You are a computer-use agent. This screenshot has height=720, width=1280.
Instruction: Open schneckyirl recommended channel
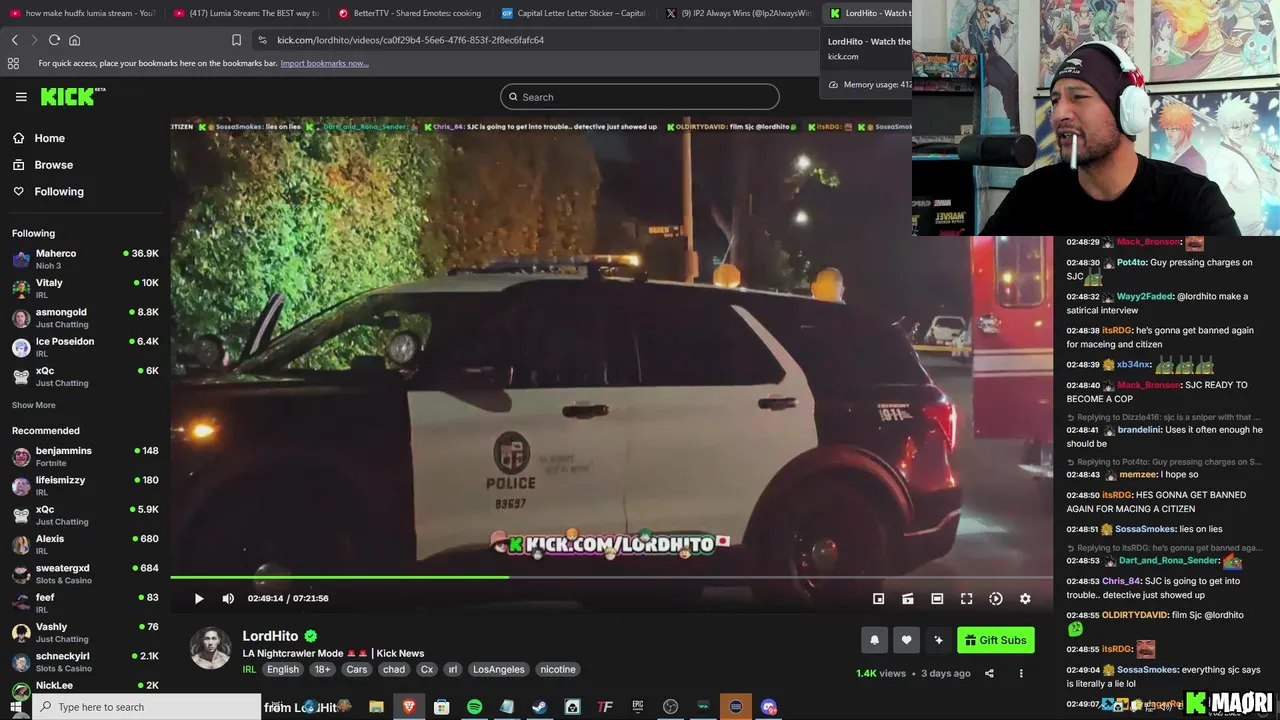click(x=85, y=662)
